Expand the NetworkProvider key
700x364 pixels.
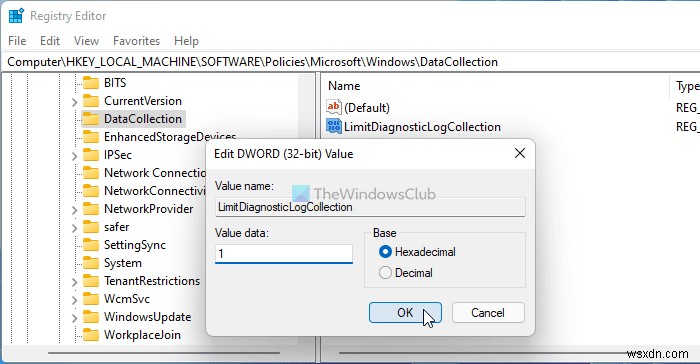74,209
